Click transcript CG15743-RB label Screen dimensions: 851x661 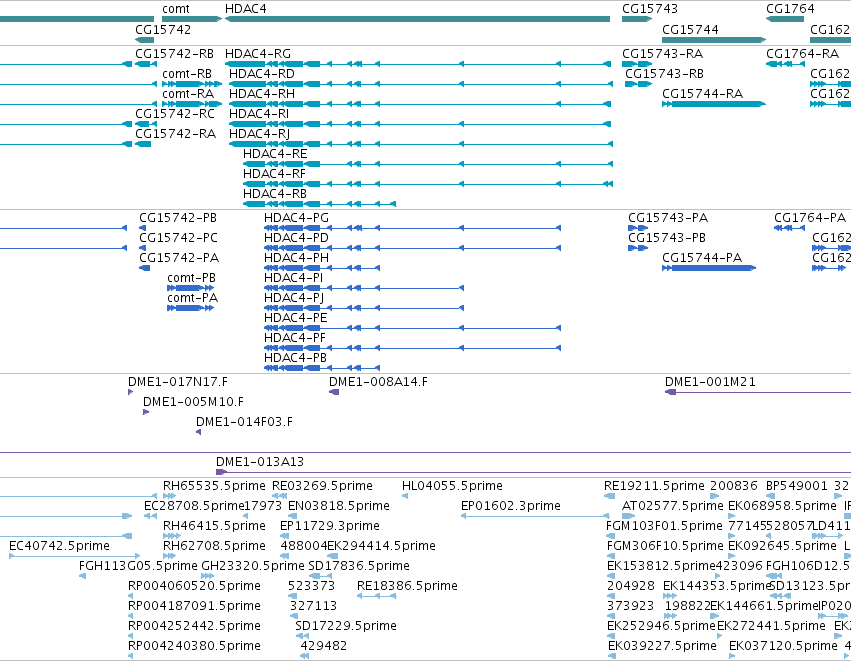tap(664, 74)
